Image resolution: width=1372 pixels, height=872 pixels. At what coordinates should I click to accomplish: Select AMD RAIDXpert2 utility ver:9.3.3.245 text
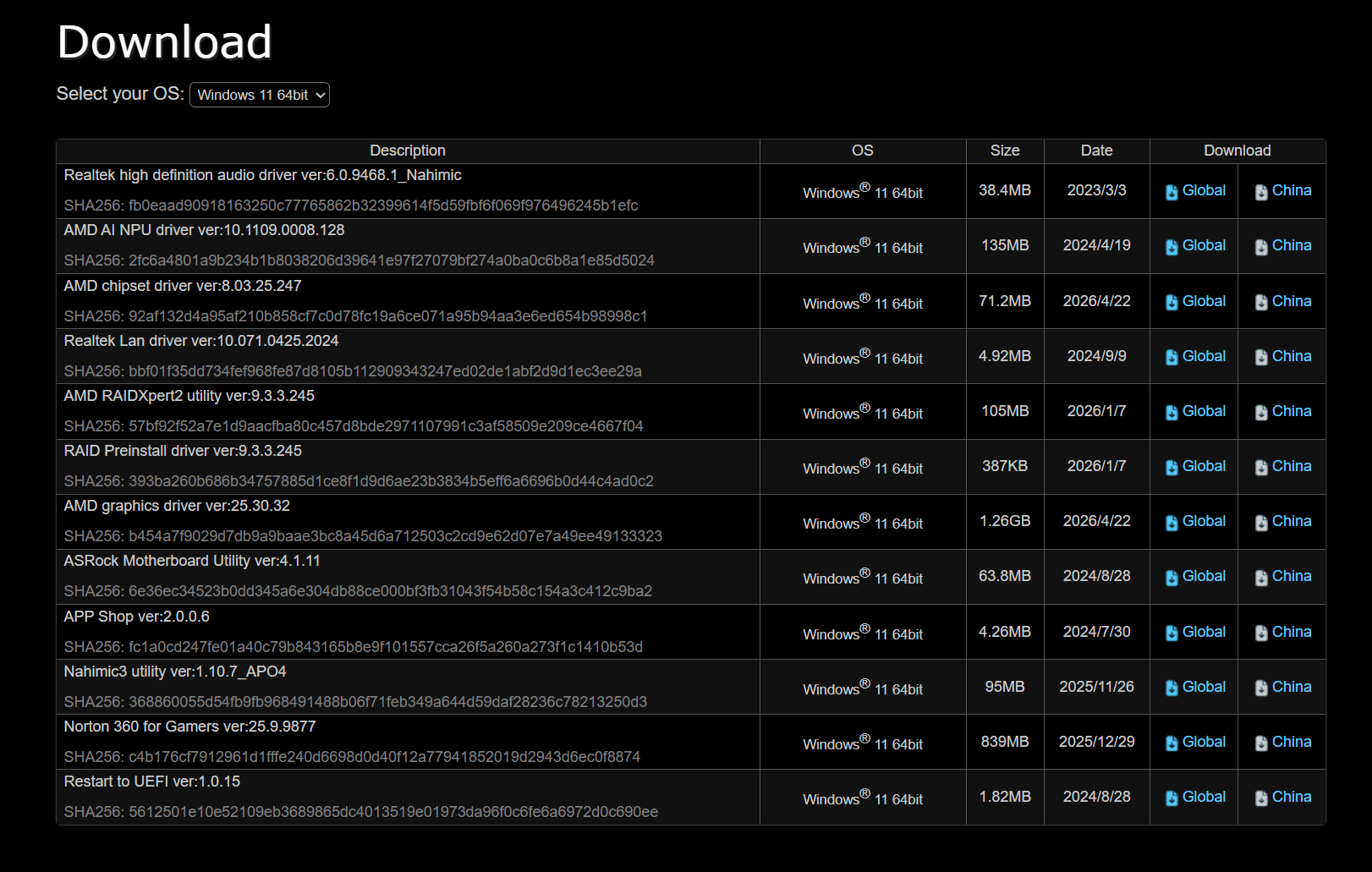[x=189, y=396]
